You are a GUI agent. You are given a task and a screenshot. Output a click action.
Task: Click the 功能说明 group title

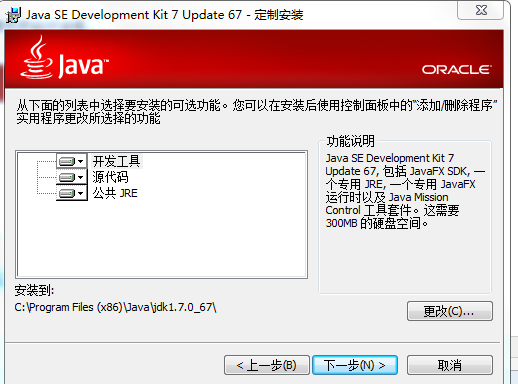point(351,141)
